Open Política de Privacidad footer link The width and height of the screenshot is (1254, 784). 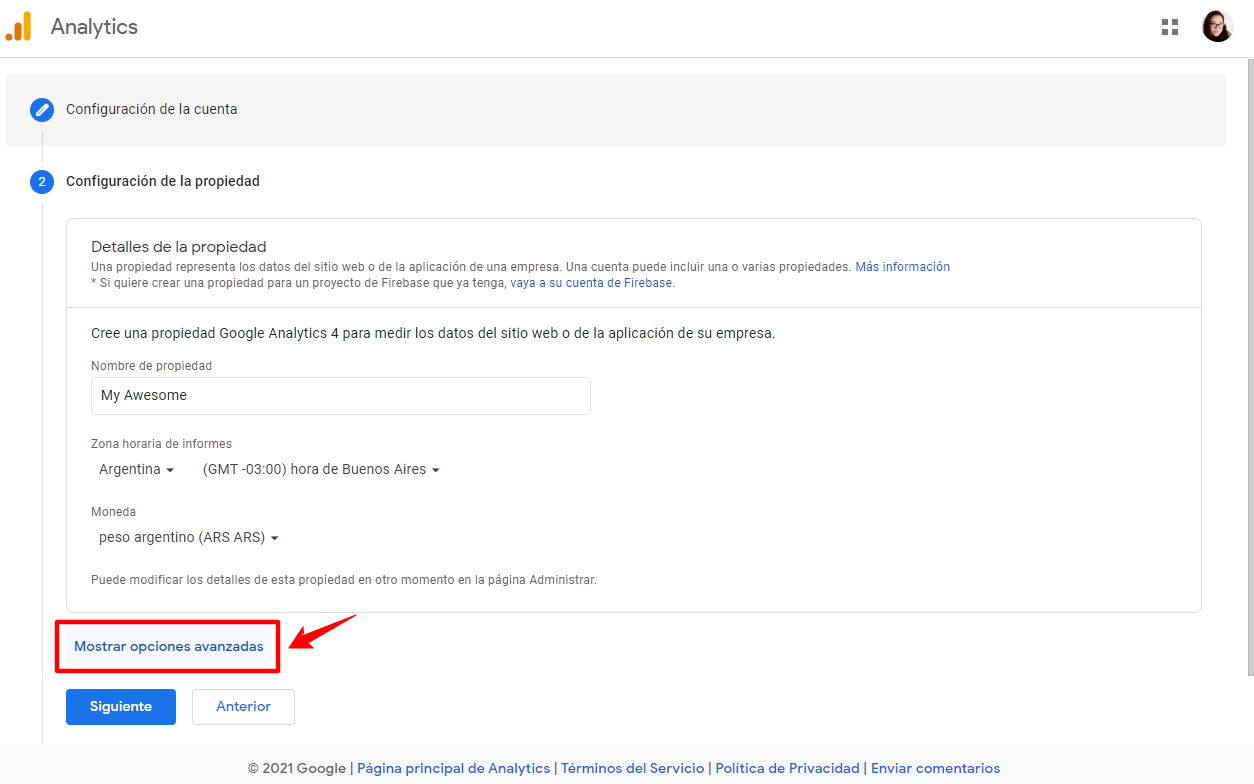787,768
